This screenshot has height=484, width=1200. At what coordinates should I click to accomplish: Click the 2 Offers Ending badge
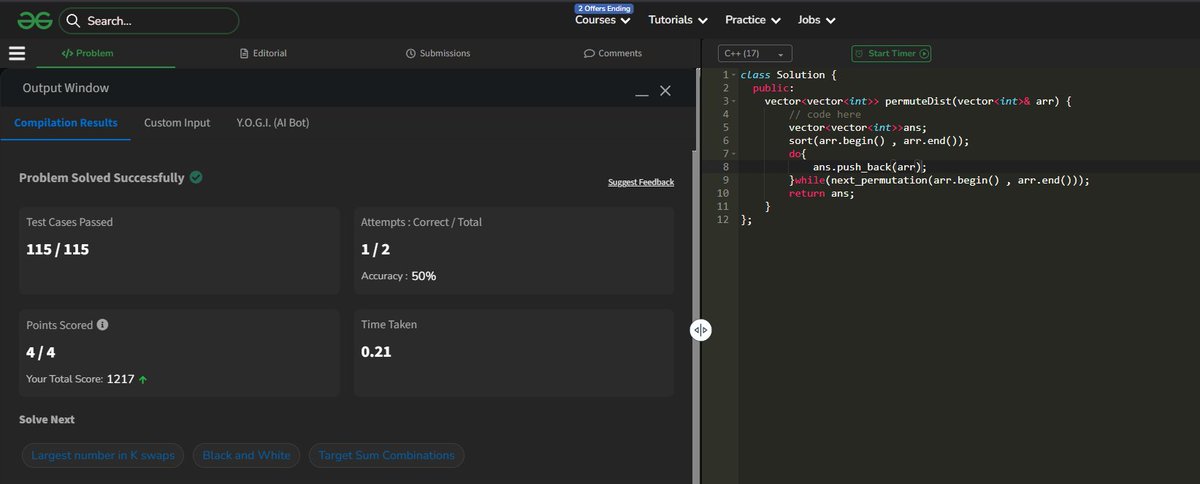click(604, 8)
